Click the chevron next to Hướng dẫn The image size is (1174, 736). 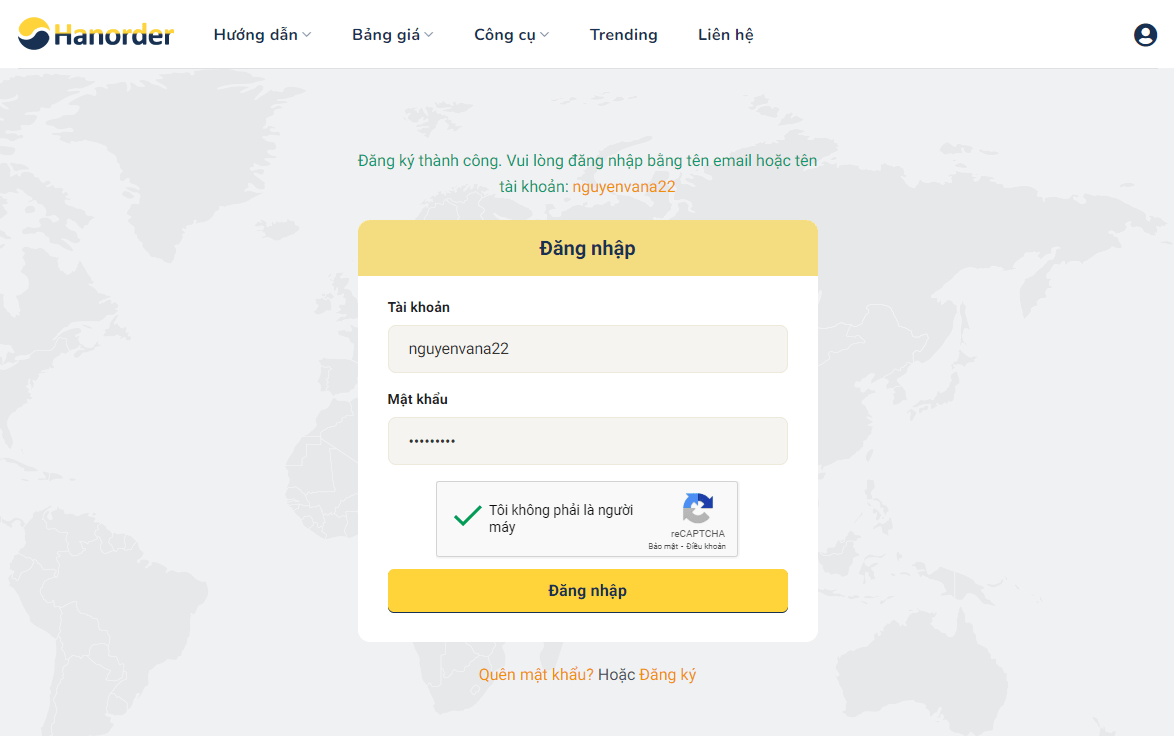(306, 34)
